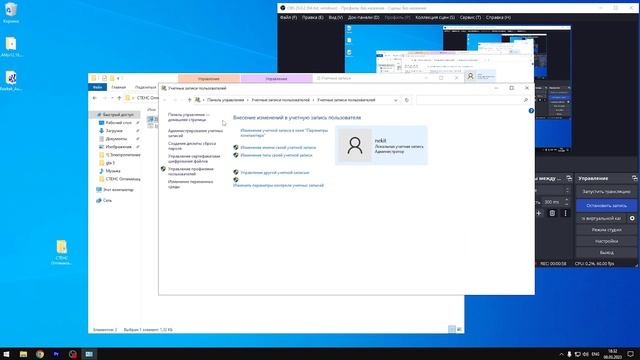Open the help question-mark icon in Control Panel
The image size is (640, 360).
531,111
